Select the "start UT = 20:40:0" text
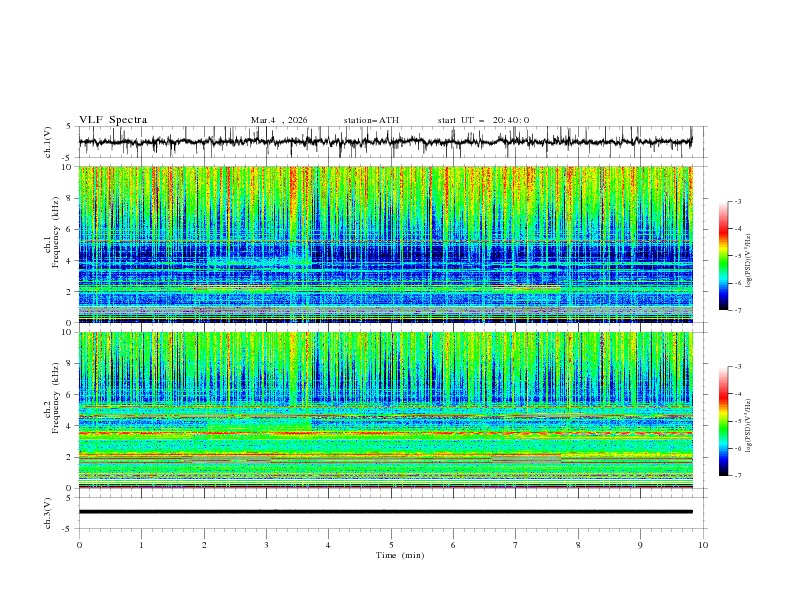Image resolution: width=792 pixels, height=612 pixels. [x=483, y=120]
